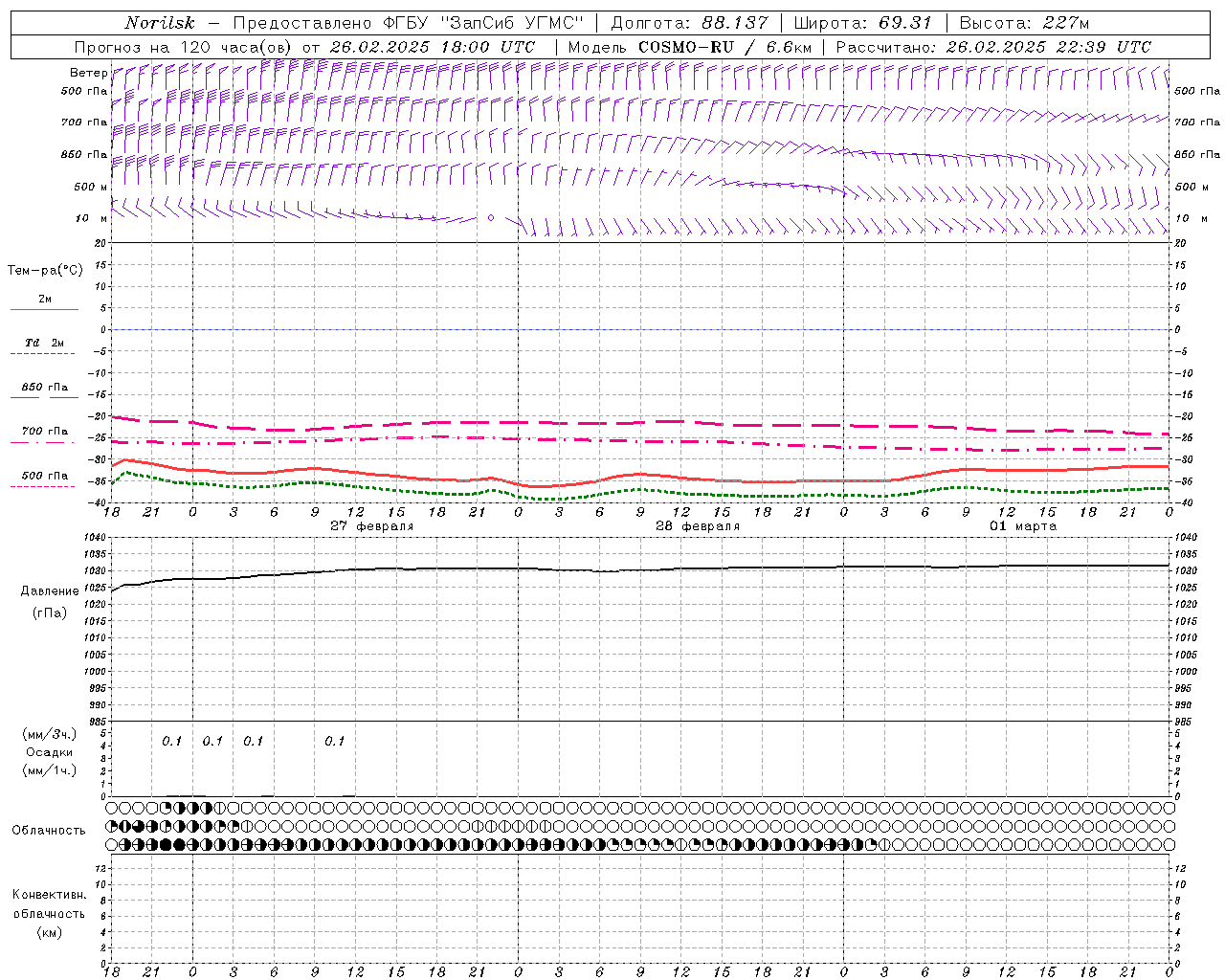Select the 01 марта date label
Image resolution: width=1225 pixels, height=980 pixels.
pos(1022,526)
